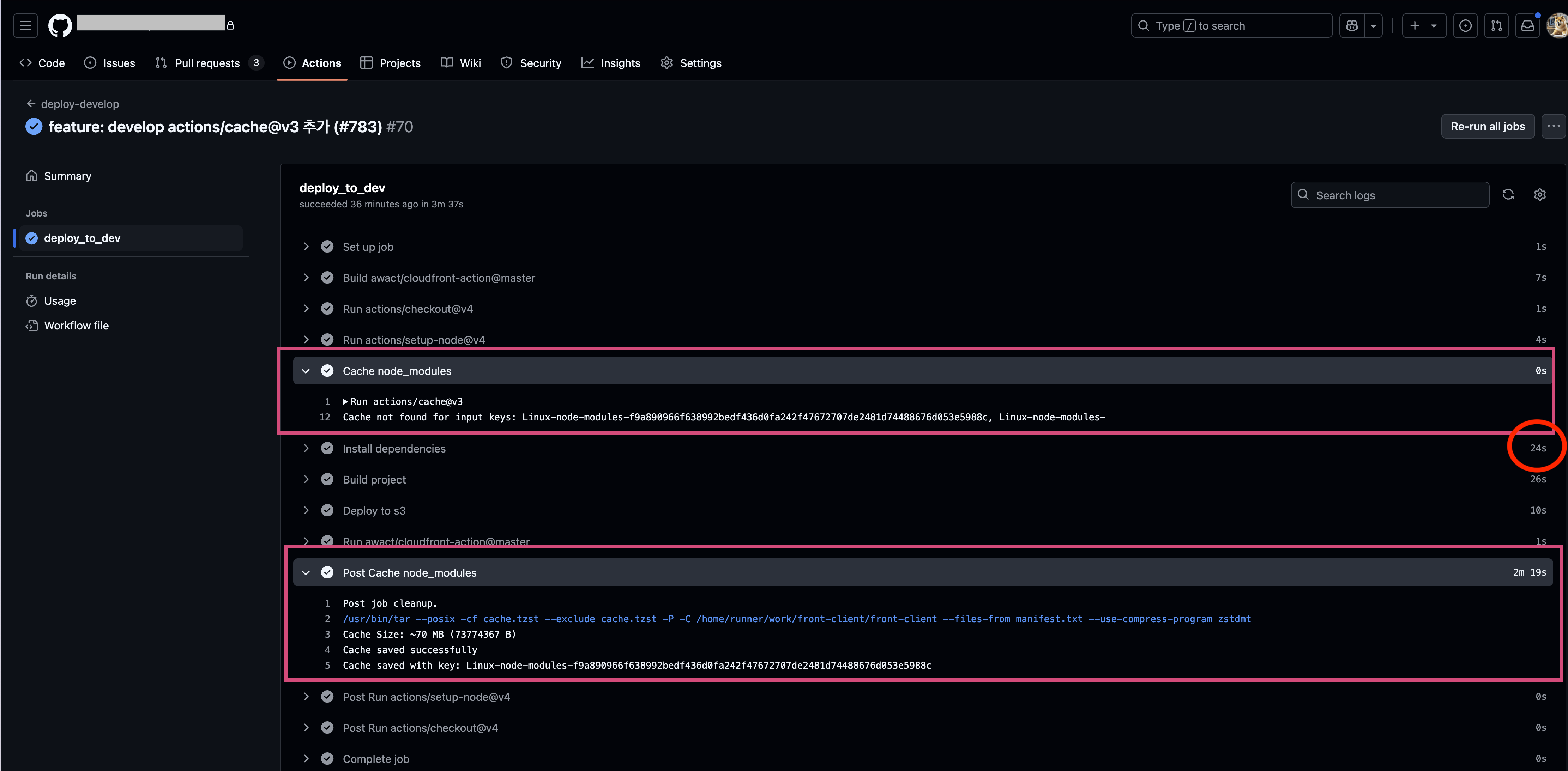Open GitHub Copilot from the header
Viewport: 1568px width, 771px height.
click(x=1352, y=25)
